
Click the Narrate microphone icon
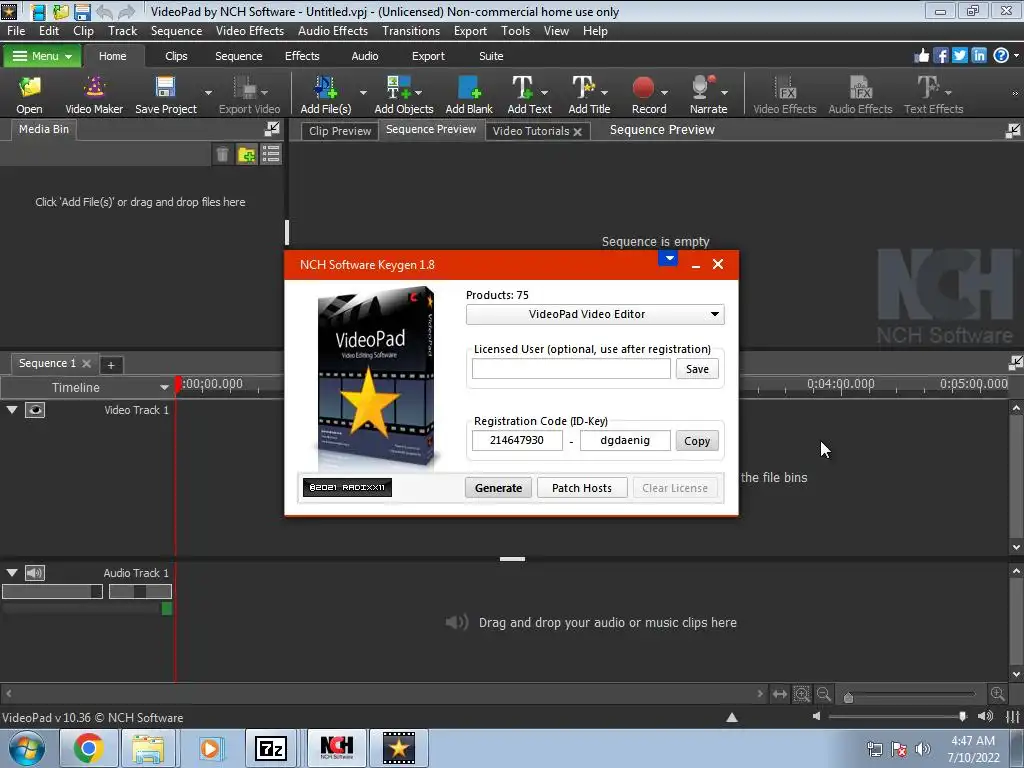point(703,87)
